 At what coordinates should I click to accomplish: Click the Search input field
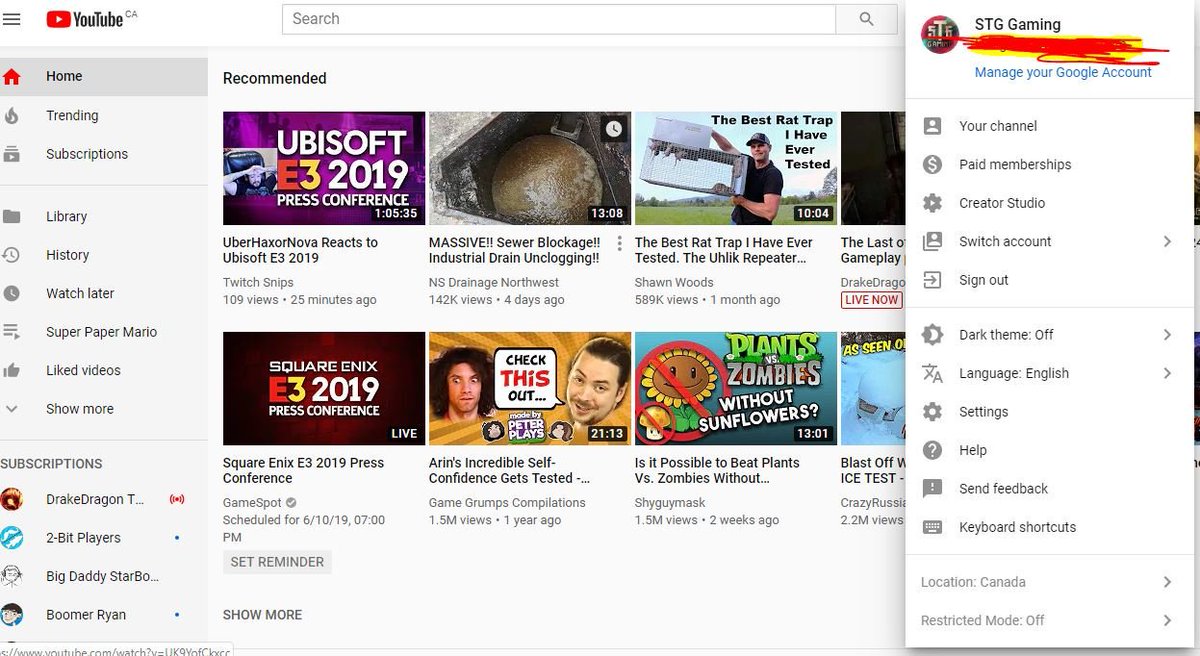559,19
